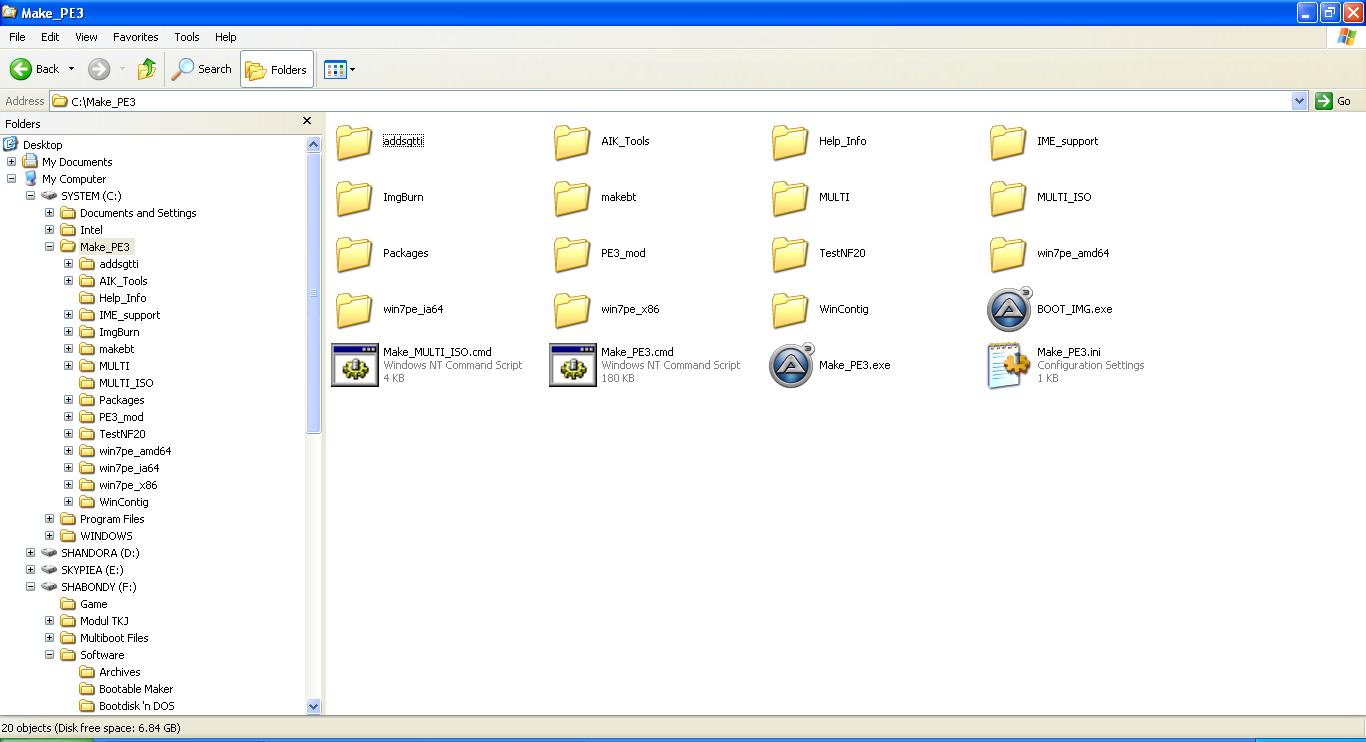Select the Packages folder icon in file pane

click(x=355, y=253)
